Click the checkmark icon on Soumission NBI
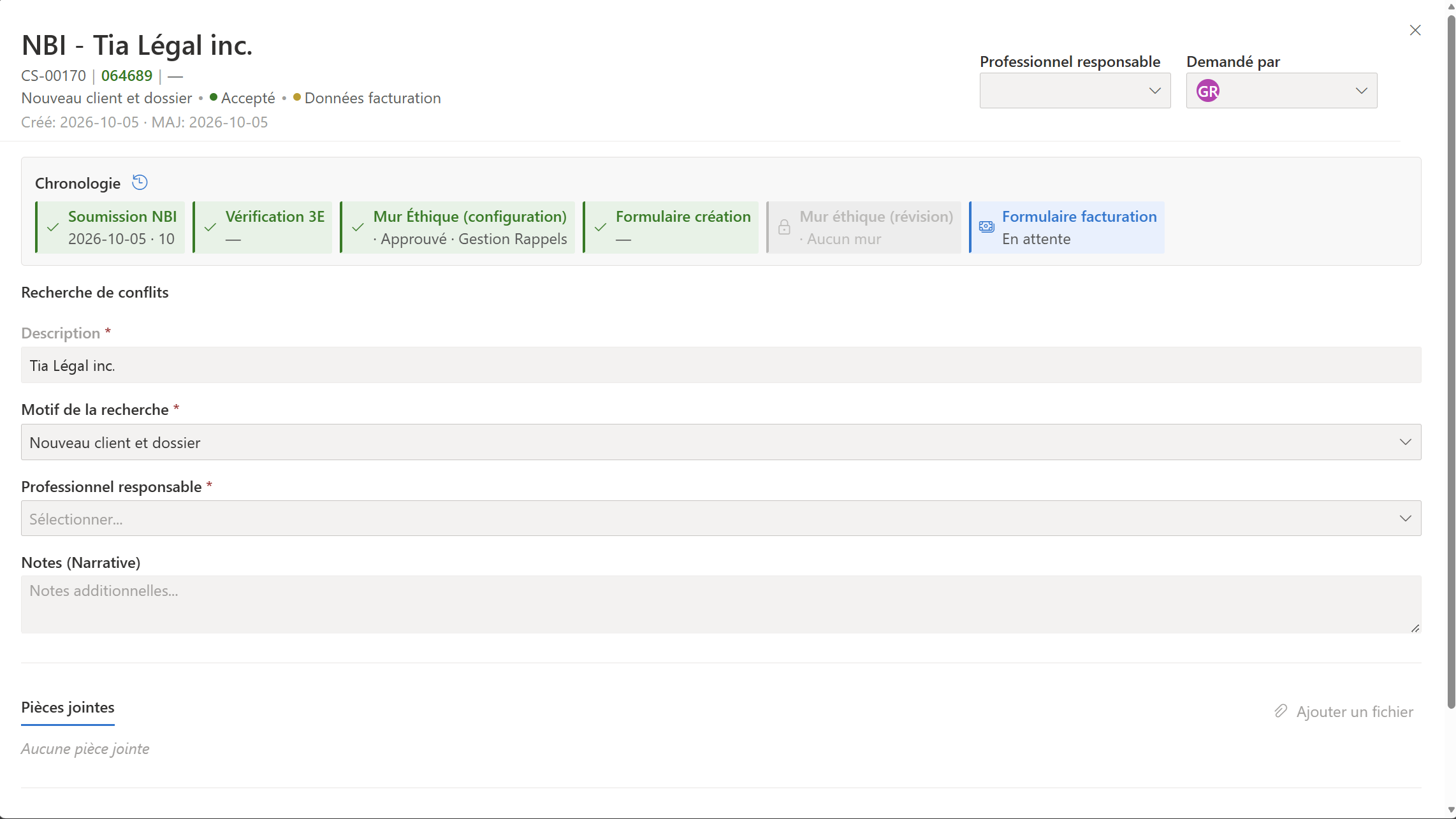The height and width of the screenshot is (819, 1456). click(53, 227)
